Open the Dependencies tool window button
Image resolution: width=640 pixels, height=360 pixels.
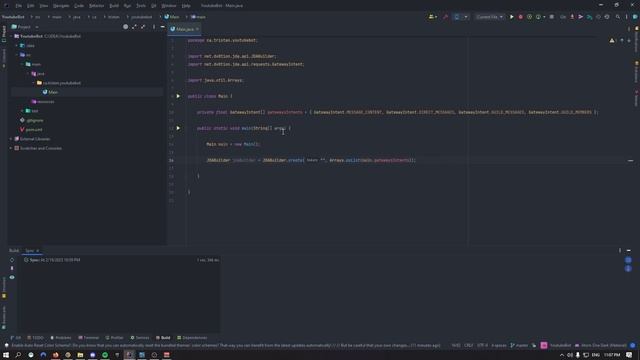(x=192, y=338)
